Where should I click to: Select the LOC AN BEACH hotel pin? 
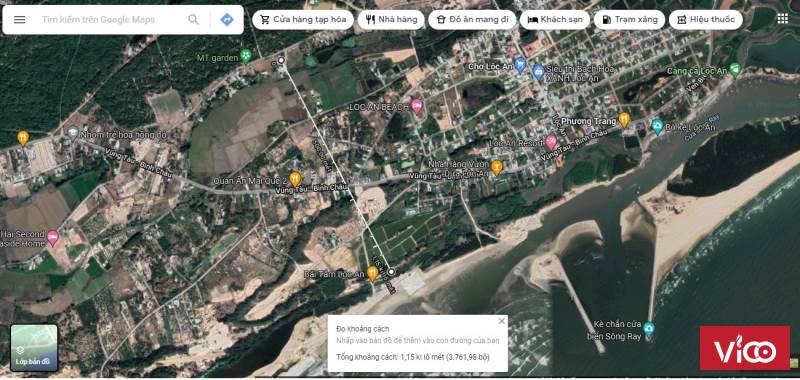[x=417, y=106]
